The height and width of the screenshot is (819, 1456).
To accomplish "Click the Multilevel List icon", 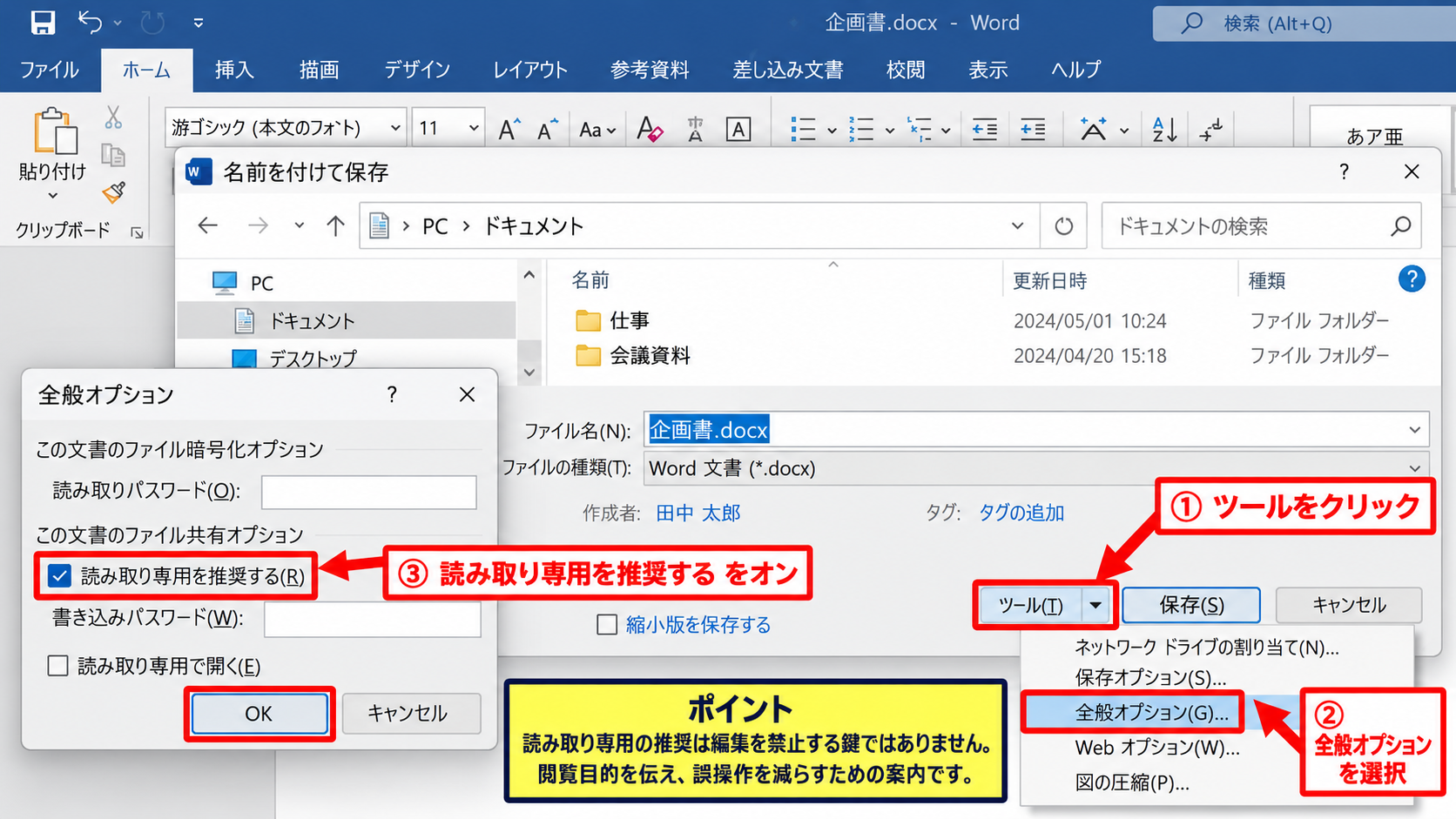I will click(x=920, y=130).
